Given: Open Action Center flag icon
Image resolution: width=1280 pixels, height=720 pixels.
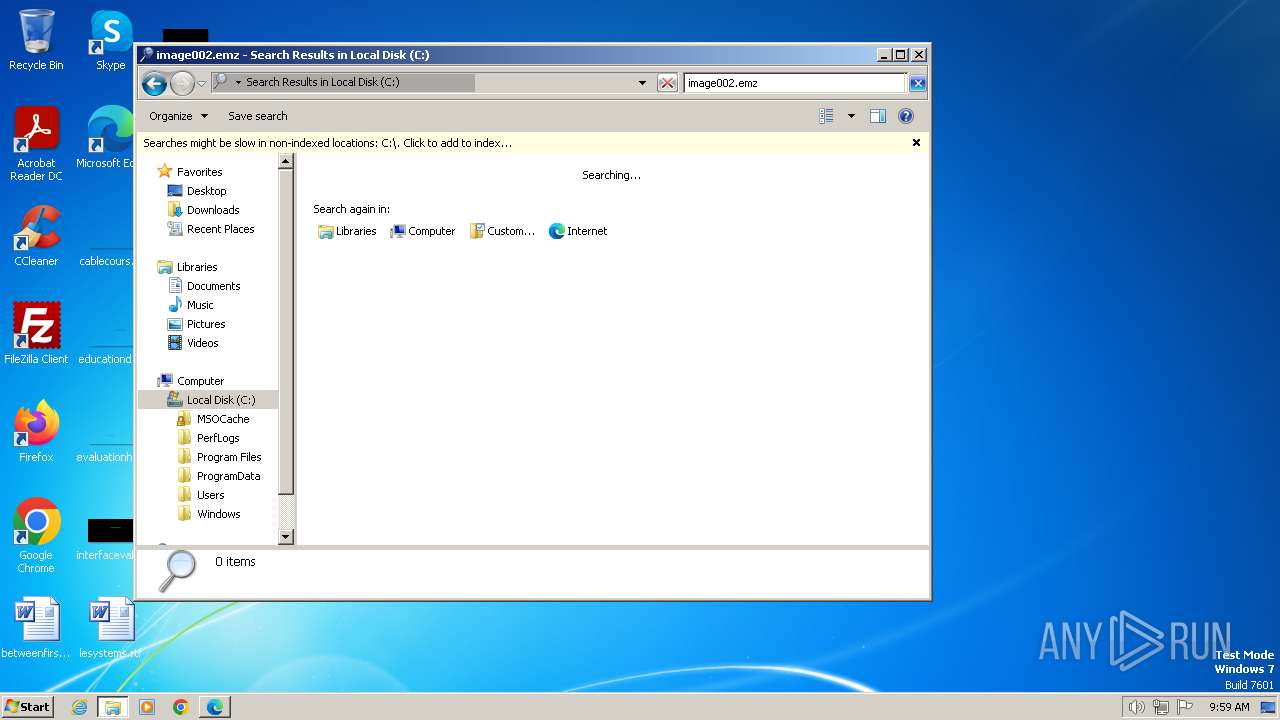Looking at the screenshot, I should pyautogui.click(x=1185, y=707).
